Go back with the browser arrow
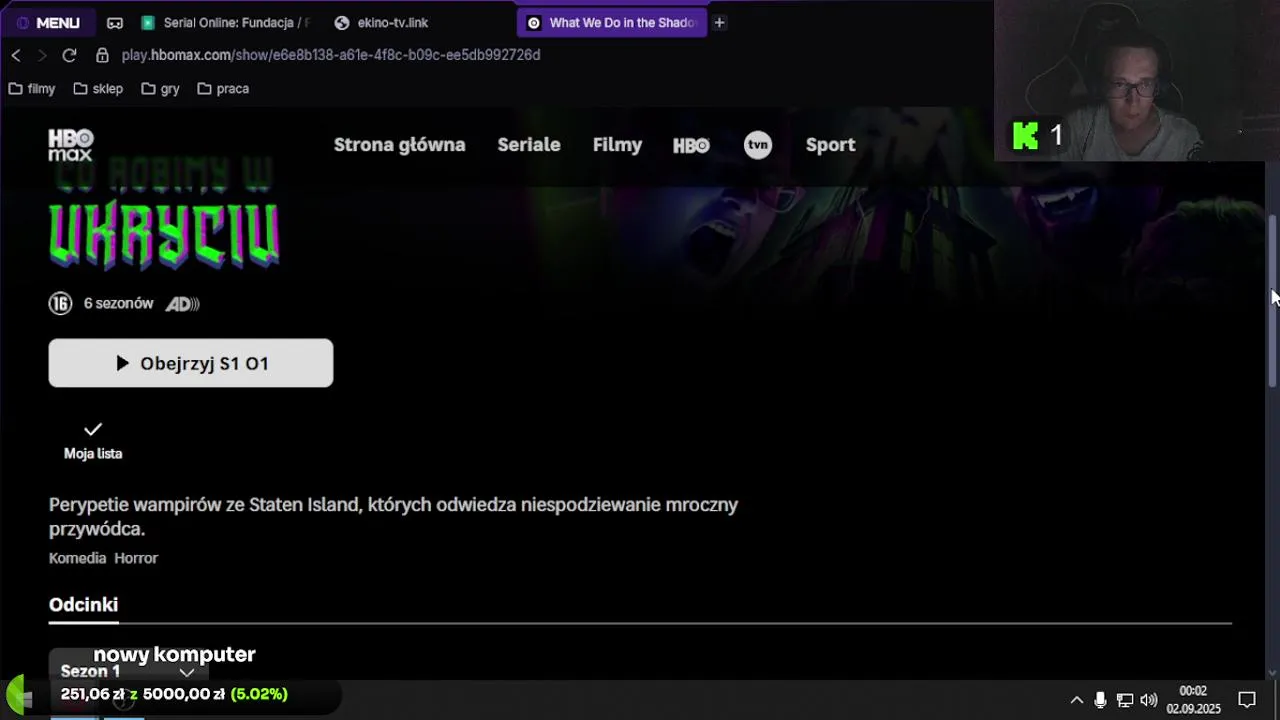The width and height of the screenshot is (1280, 720). click(x=16, y=55)
